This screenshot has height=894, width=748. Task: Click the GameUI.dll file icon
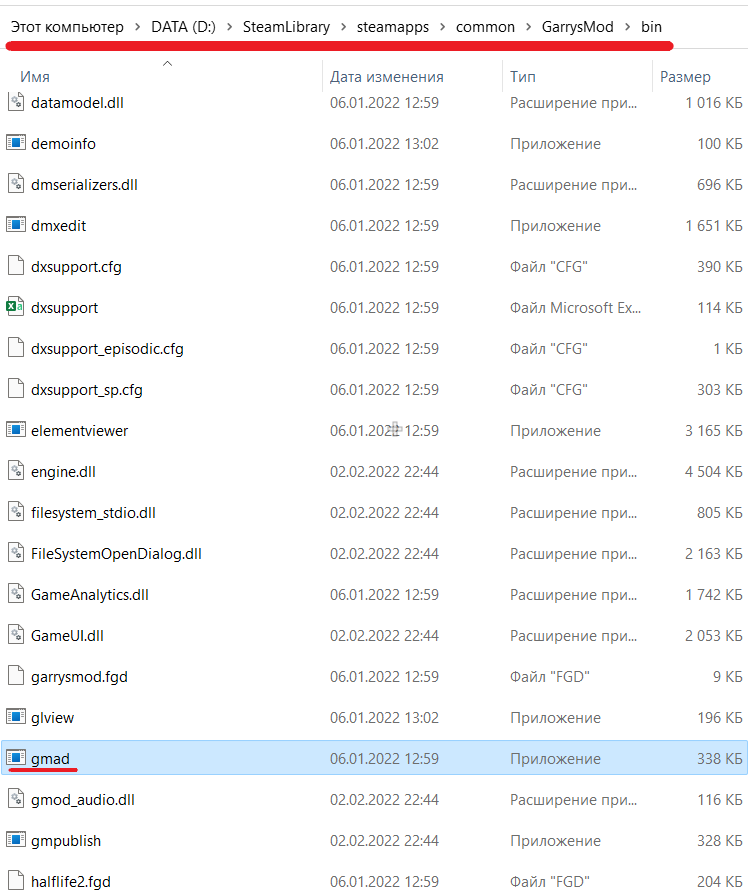(x=16, y=635)
